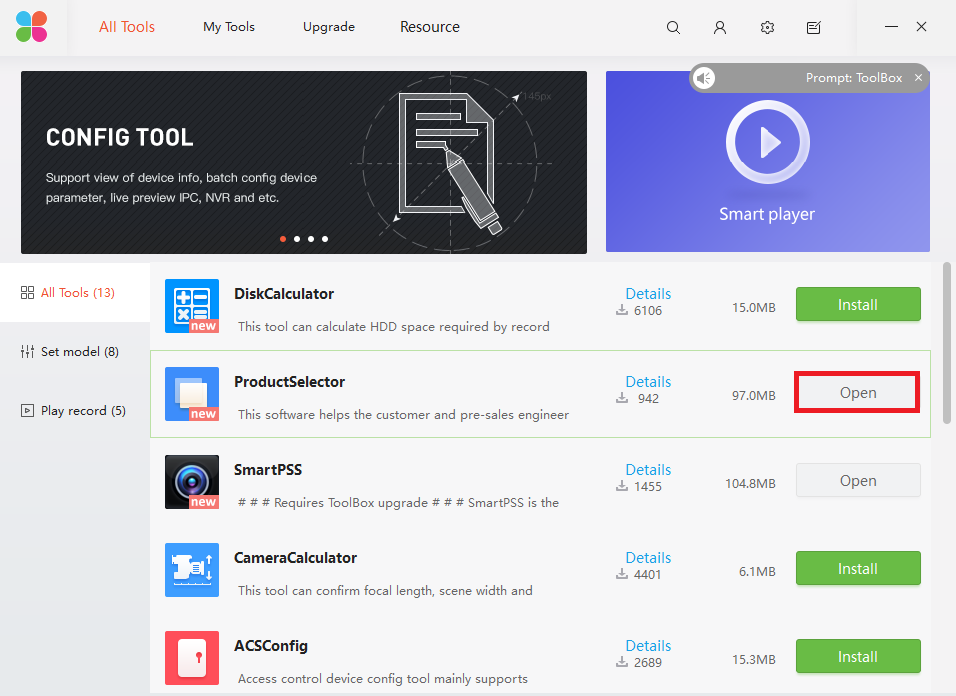956x696 pixels.
Task: View Details for ACSConfig
Action: click(x=648, y=645)
